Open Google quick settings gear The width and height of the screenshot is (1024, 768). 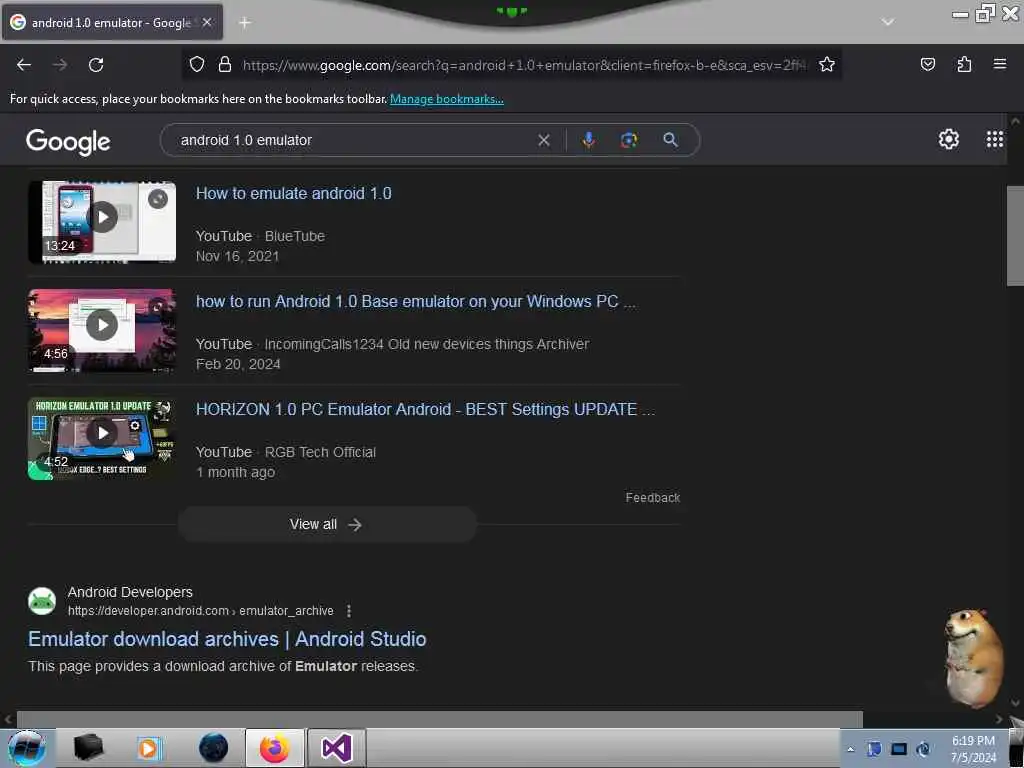pos(948,139)
